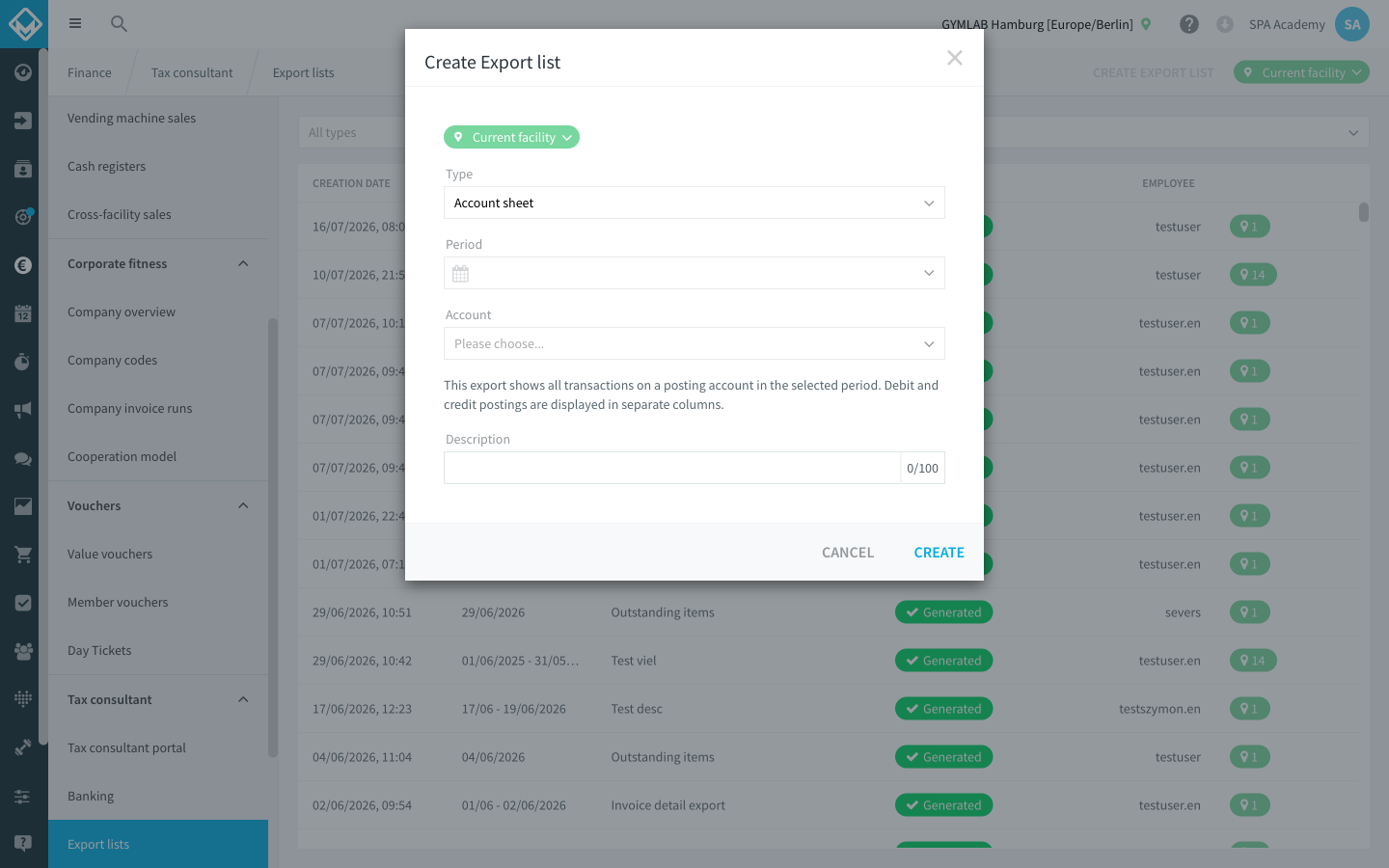Screen dimensions: 1389x868
Task: Open Current facility dropdown in page header
Action: coord(1301,72)
